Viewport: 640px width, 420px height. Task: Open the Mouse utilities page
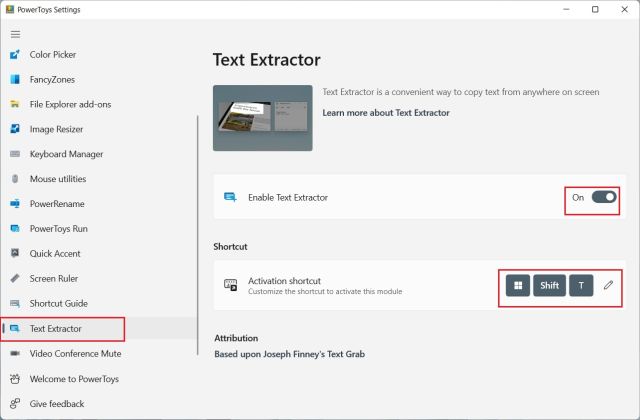click(x=99, y=179)
